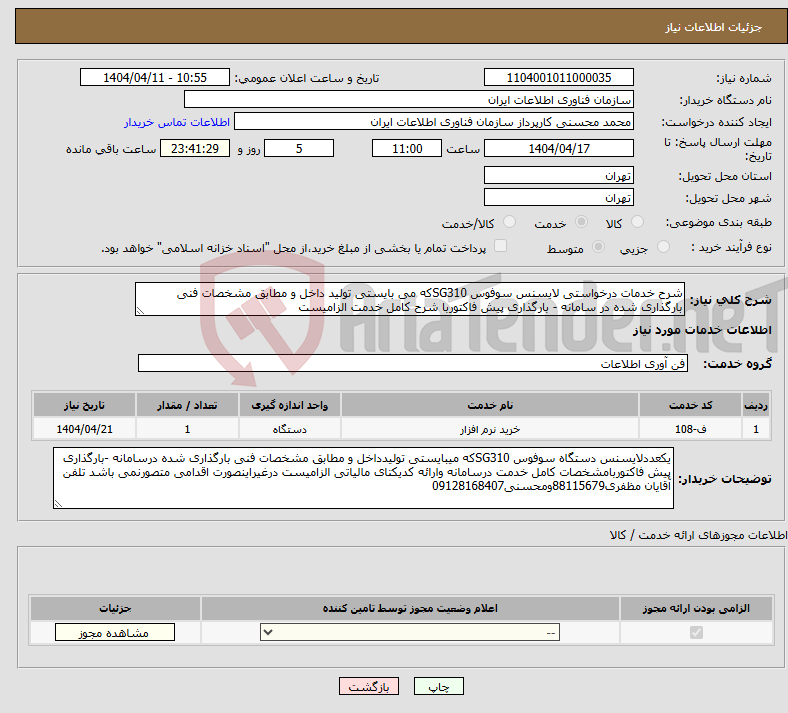
Task: Click the جزئیات column header in permits table
Action: [x=115, y=608]
